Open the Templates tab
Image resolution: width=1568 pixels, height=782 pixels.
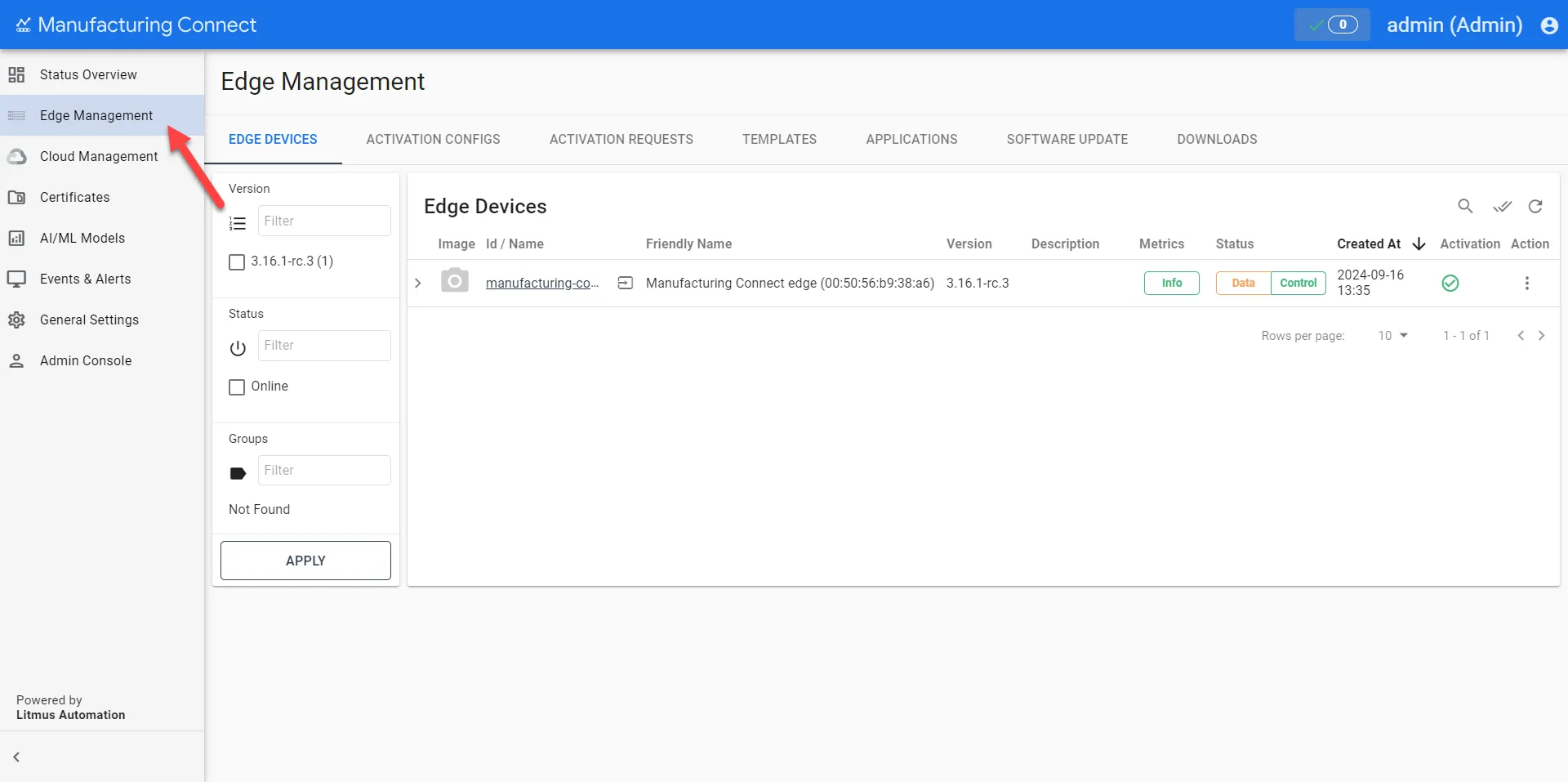coord(779,139)
